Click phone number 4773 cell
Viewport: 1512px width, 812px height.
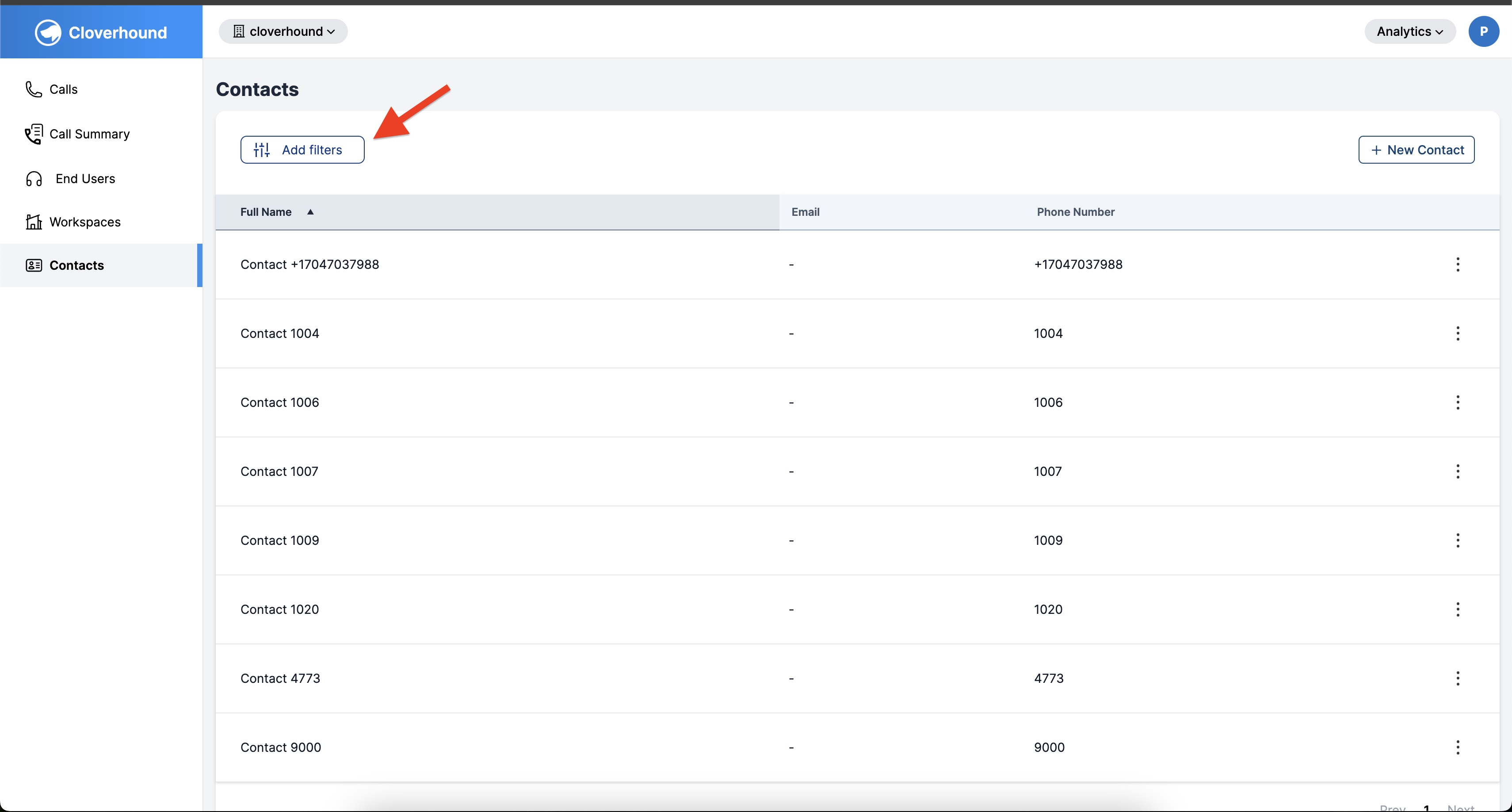pos(1049,678)
